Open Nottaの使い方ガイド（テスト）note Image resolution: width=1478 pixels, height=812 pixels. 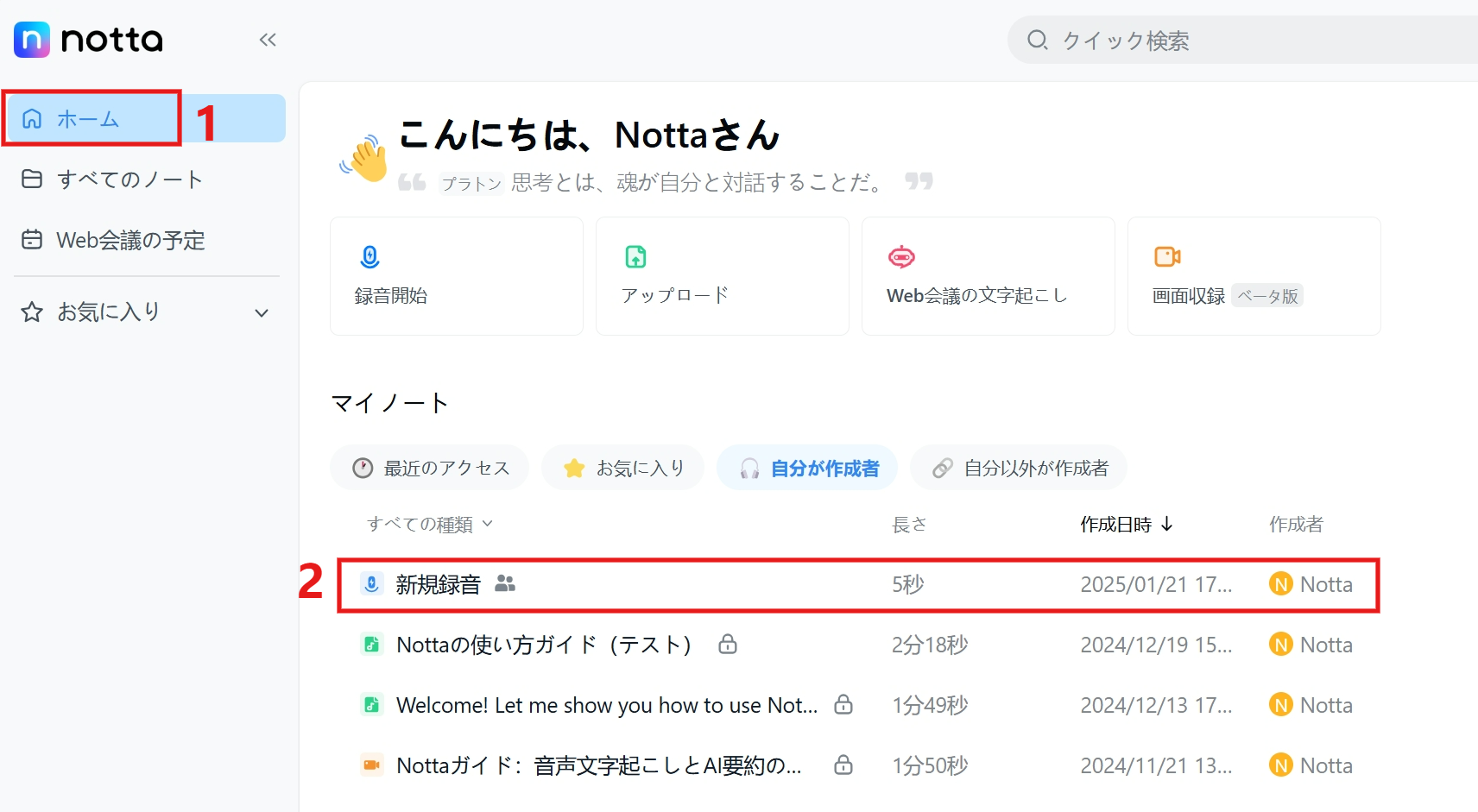[544, 645]
